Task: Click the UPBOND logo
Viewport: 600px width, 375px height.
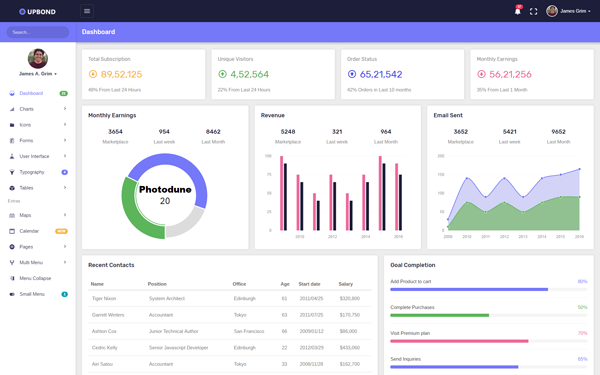Action: click(38, 11)
